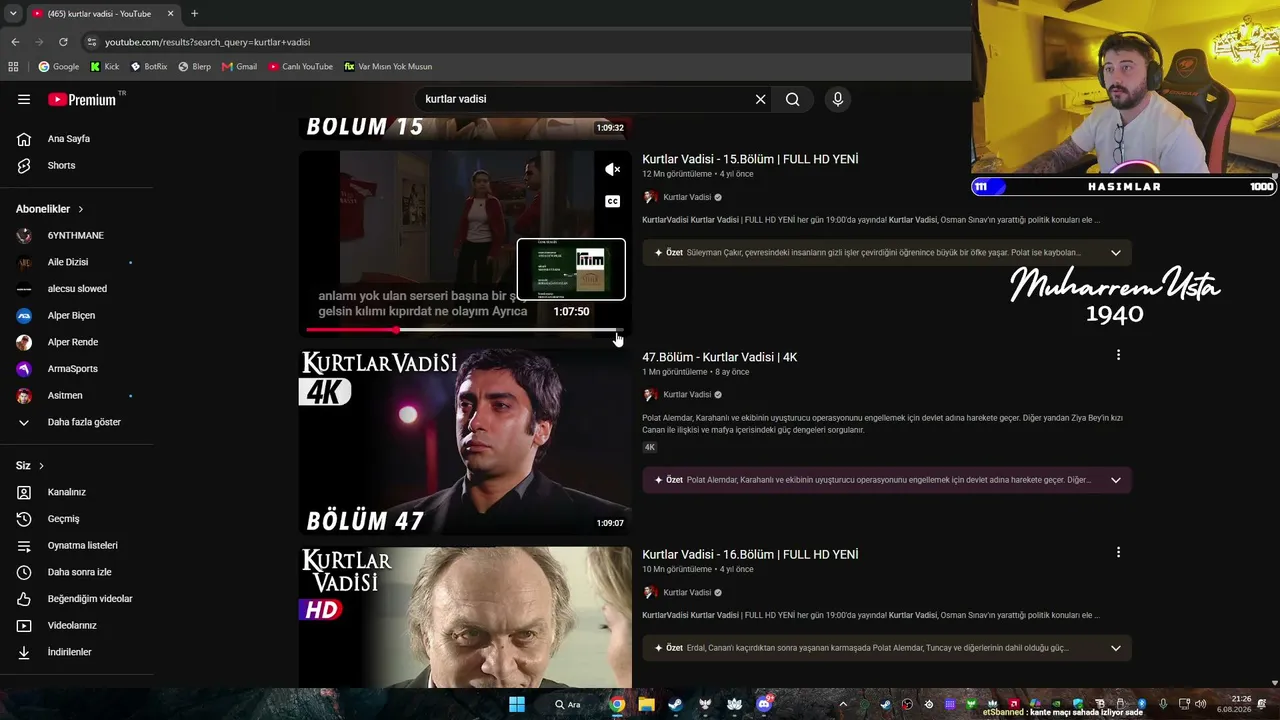1280x720 pixels.
Task: Open Discord from the taskbar
Action: (765, 704)
